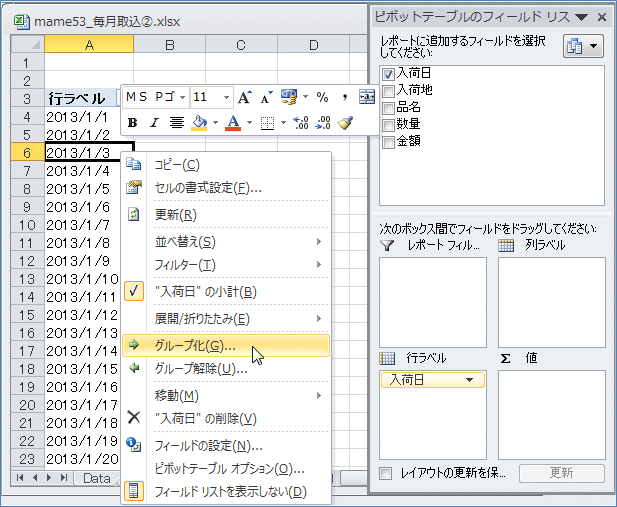Open the 並べ替え(S) submenu
This screenshot has height=507, width=617.
pyautogui.click(x=226, y=241)
